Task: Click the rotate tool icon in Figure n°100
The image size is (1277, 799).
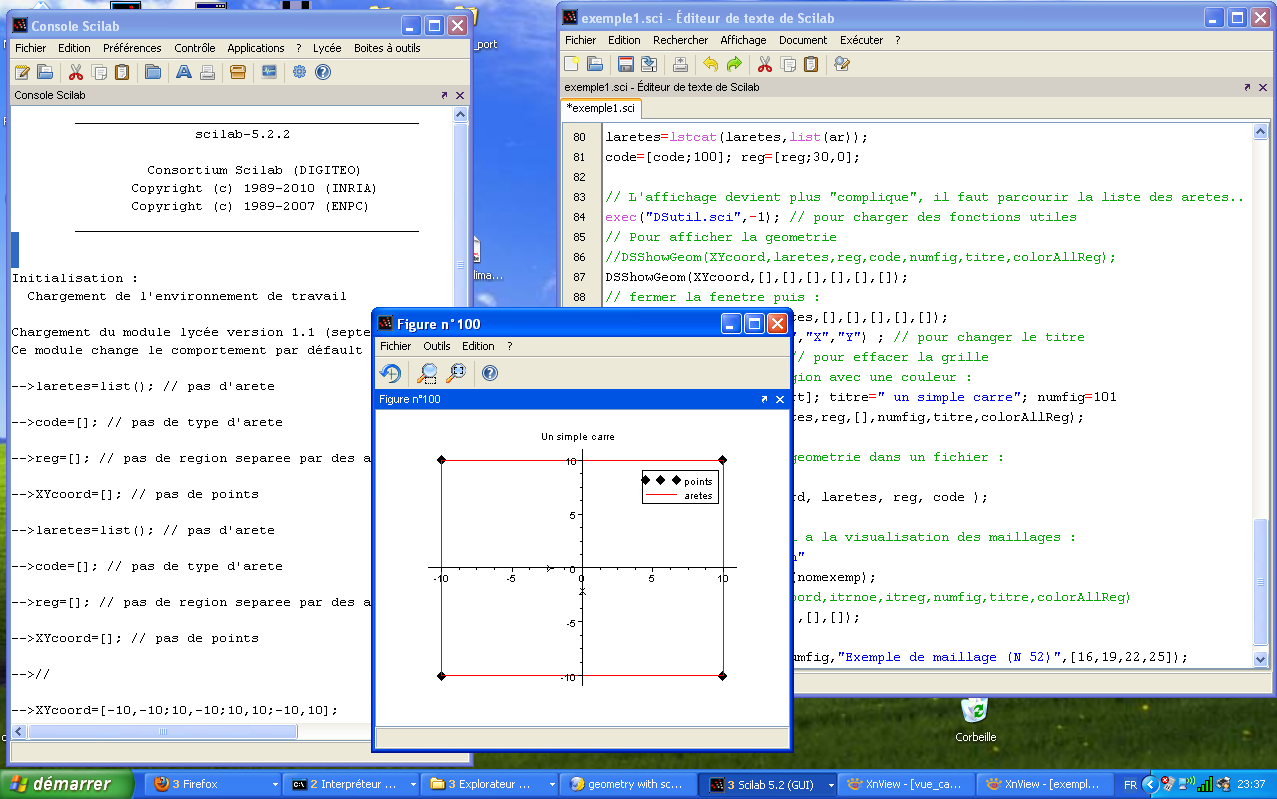Action: click(391, 373)
